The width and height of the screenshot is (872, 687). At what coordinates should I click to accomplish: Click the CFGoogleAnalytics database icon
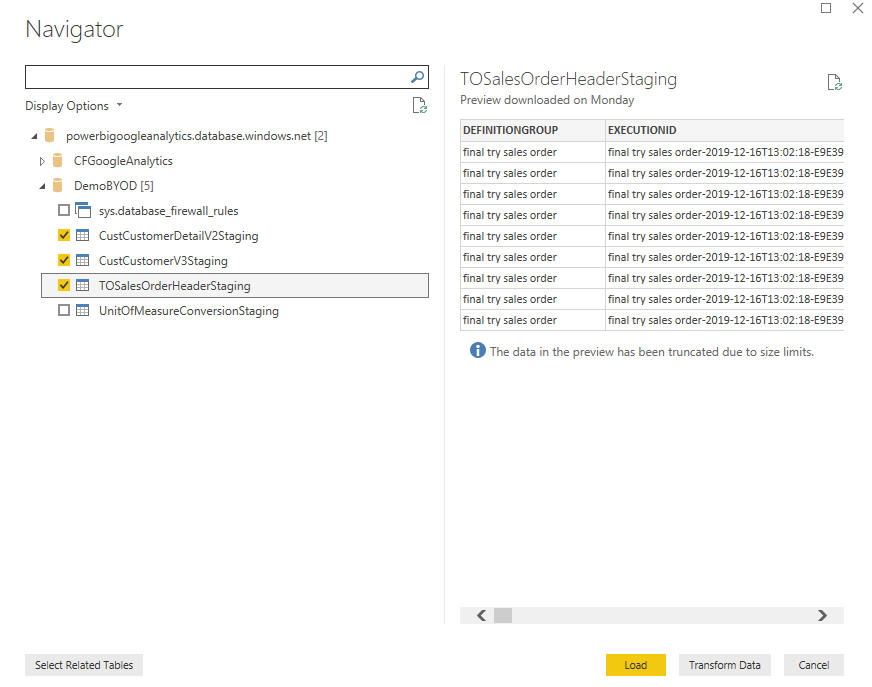click(x=57, y=161)
